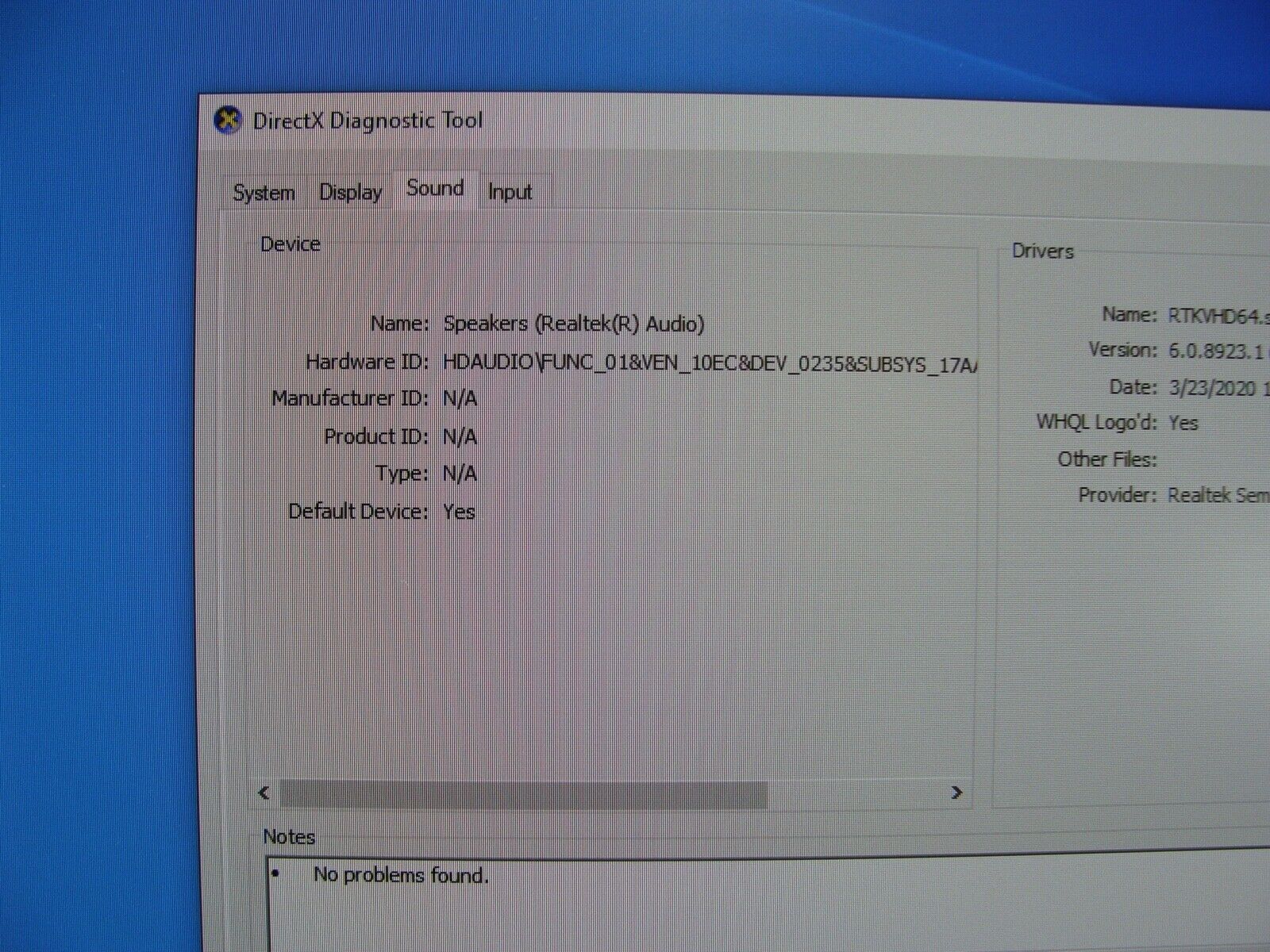
Task: Click the WHQL Logo'd value Yes
Action: (1183, 423)
